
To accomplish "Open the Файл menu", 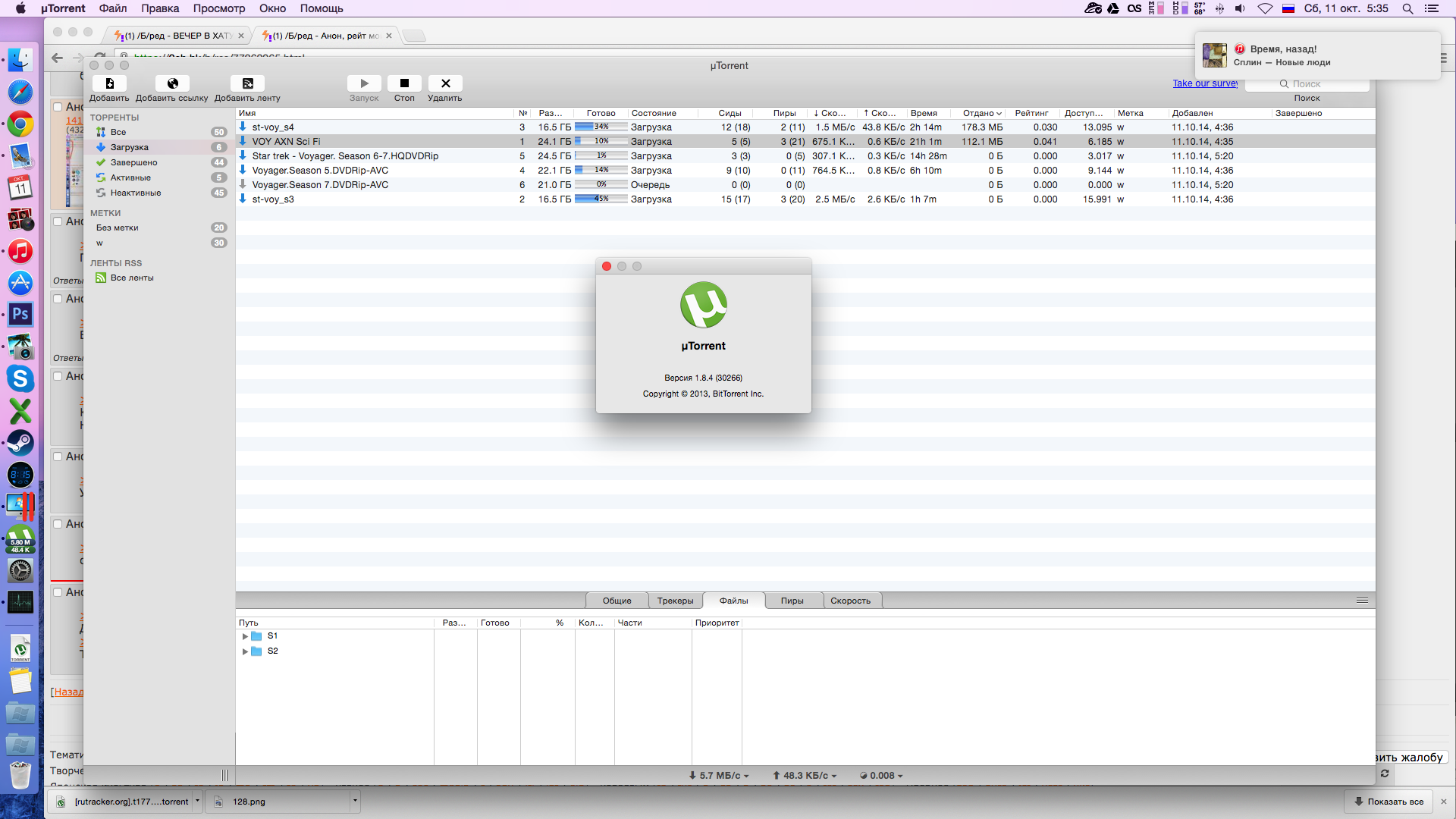I will coord(113,8).
